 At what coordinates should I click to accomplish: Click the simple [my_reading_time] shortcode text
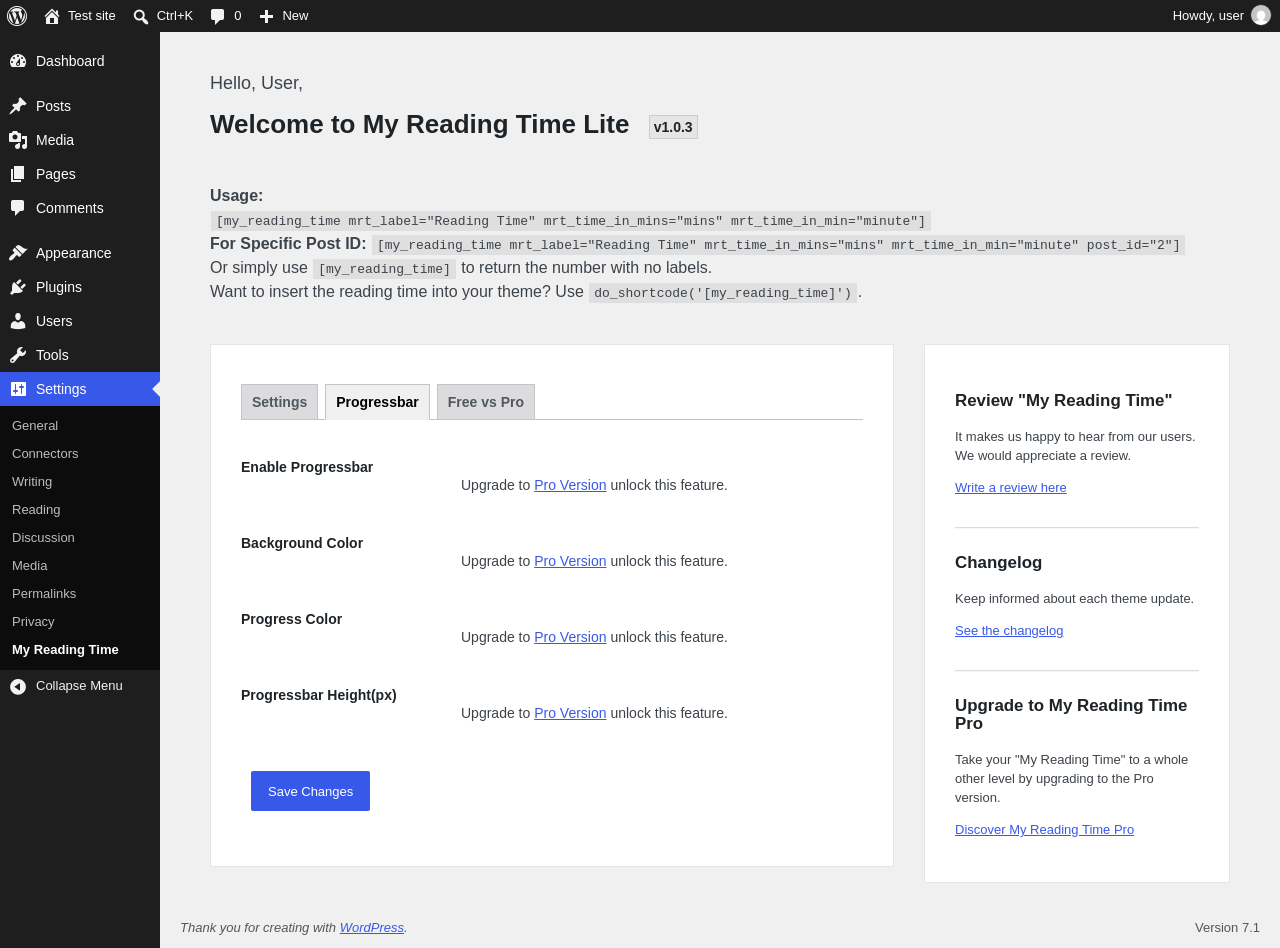click(x=384, y=269)
